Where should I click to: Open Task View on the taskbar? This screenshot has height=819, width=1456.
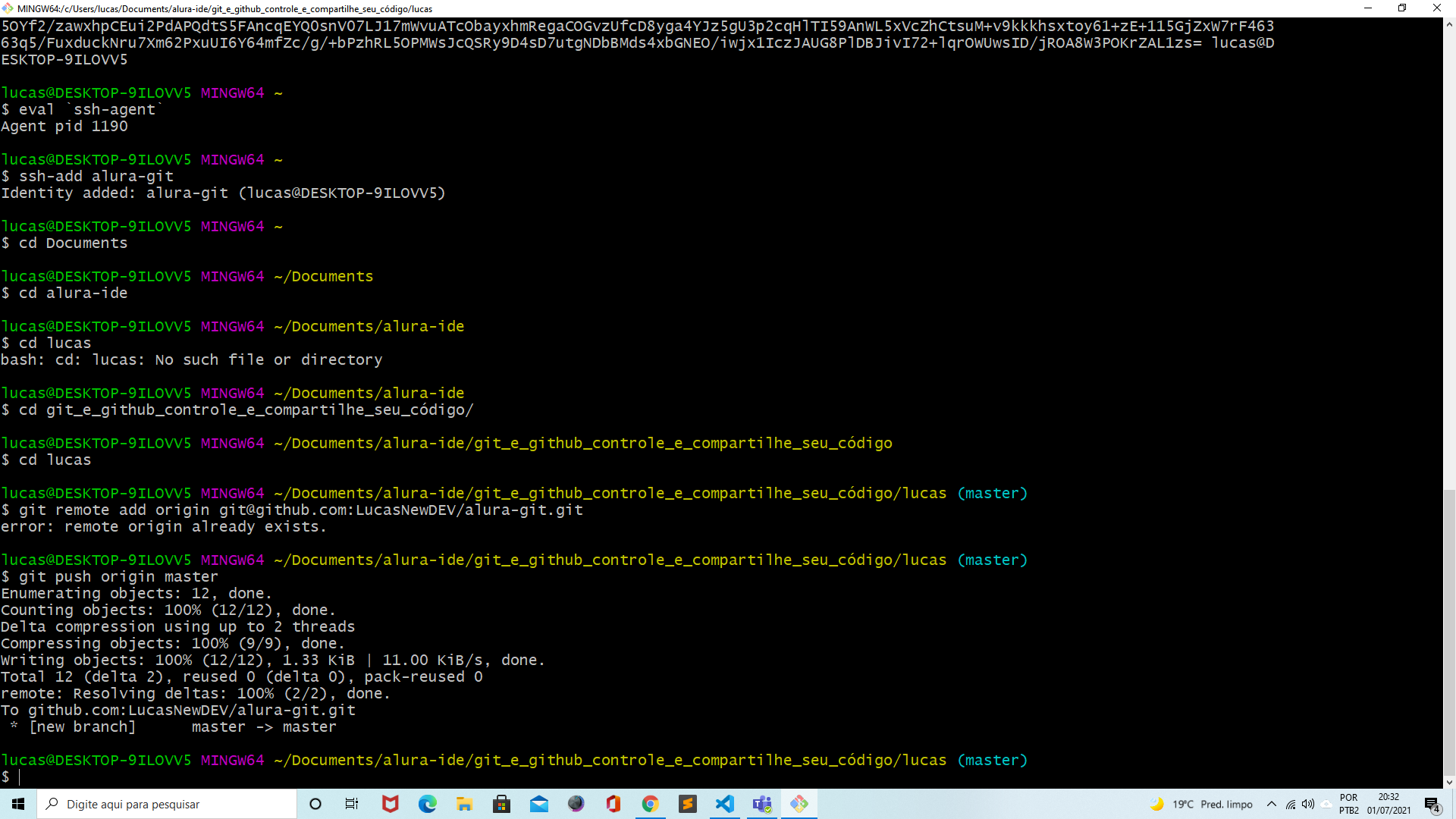pos(352,804)
